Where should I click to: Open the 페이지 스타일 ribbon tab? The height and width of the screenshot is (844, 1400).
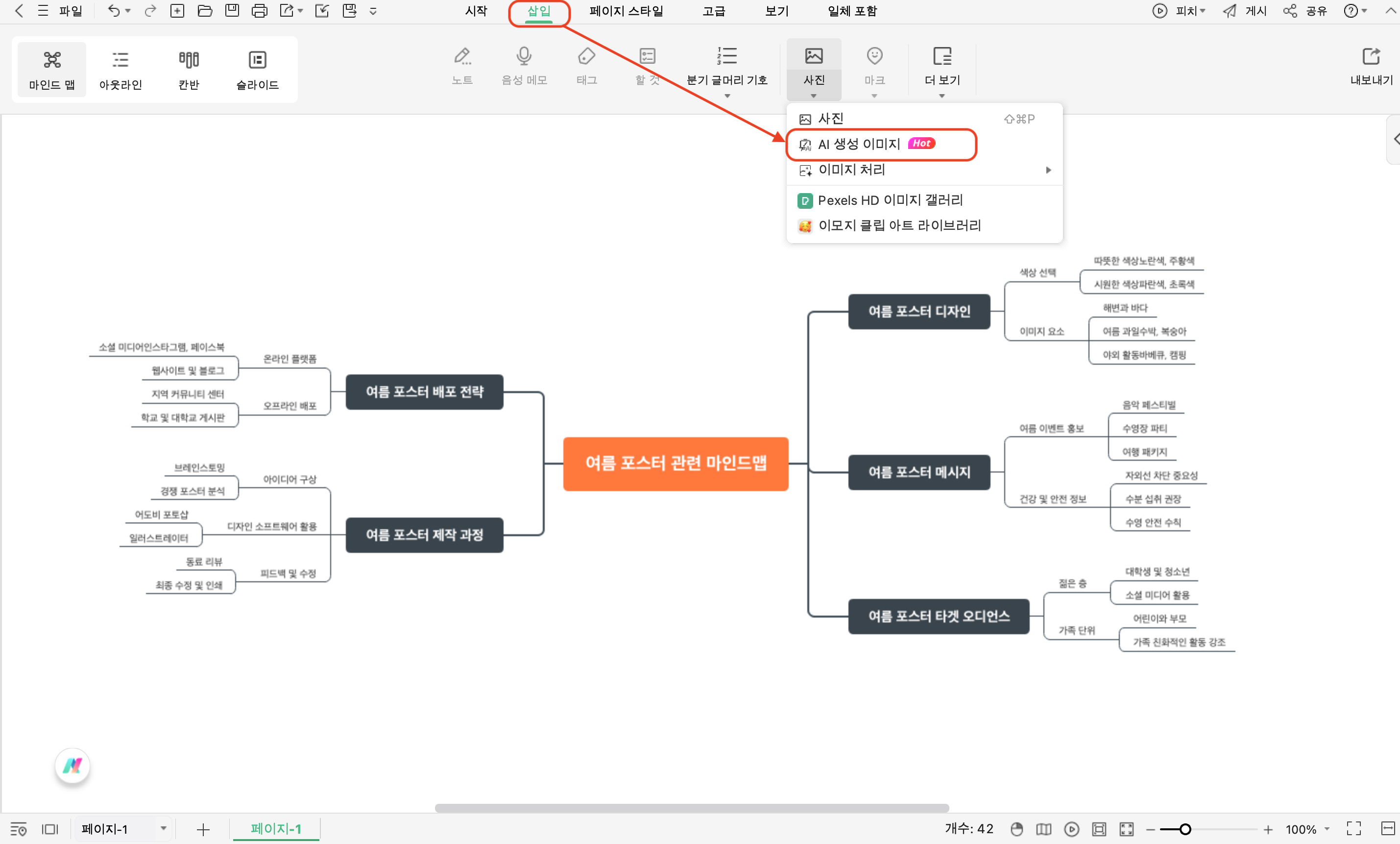[x=626, y=11]
